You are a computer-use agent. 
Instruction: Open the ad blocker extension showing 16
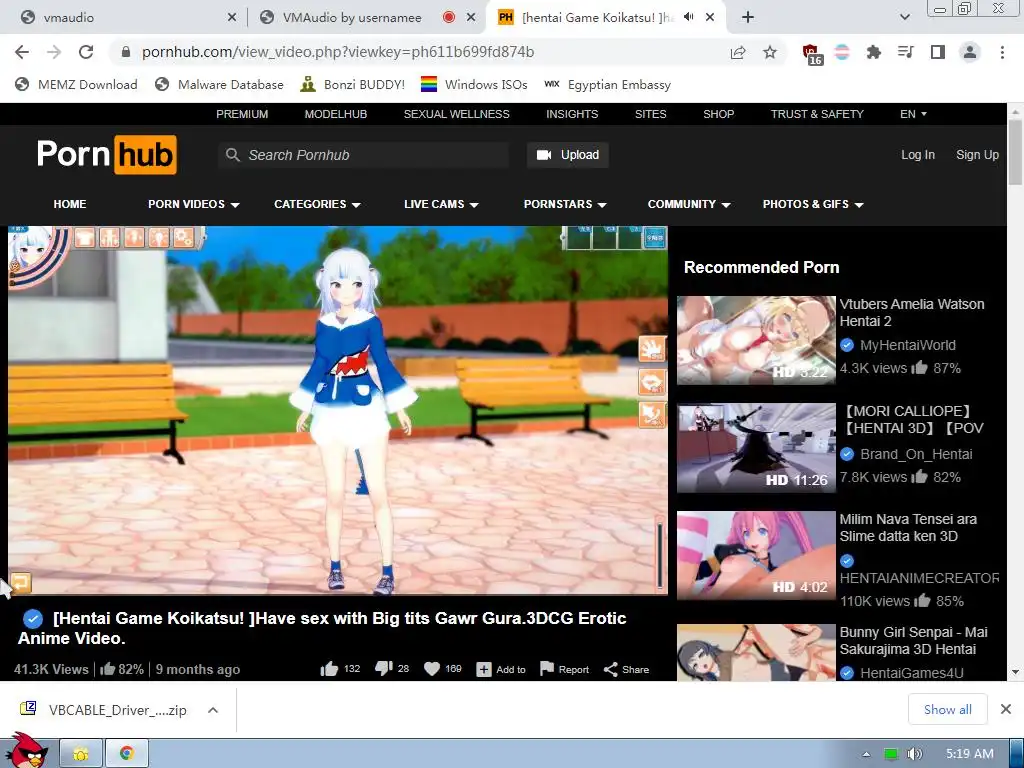[x=812, y=54]
